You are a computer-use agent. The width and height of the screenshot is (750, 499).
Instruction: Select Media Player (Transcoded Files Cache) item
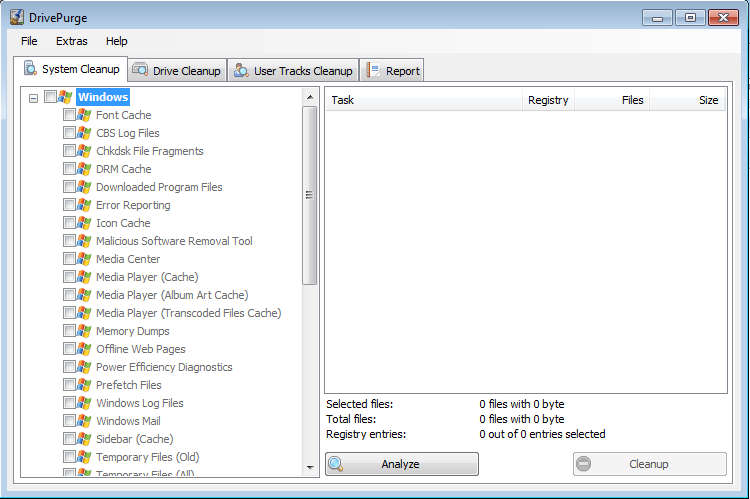(188, 313)
